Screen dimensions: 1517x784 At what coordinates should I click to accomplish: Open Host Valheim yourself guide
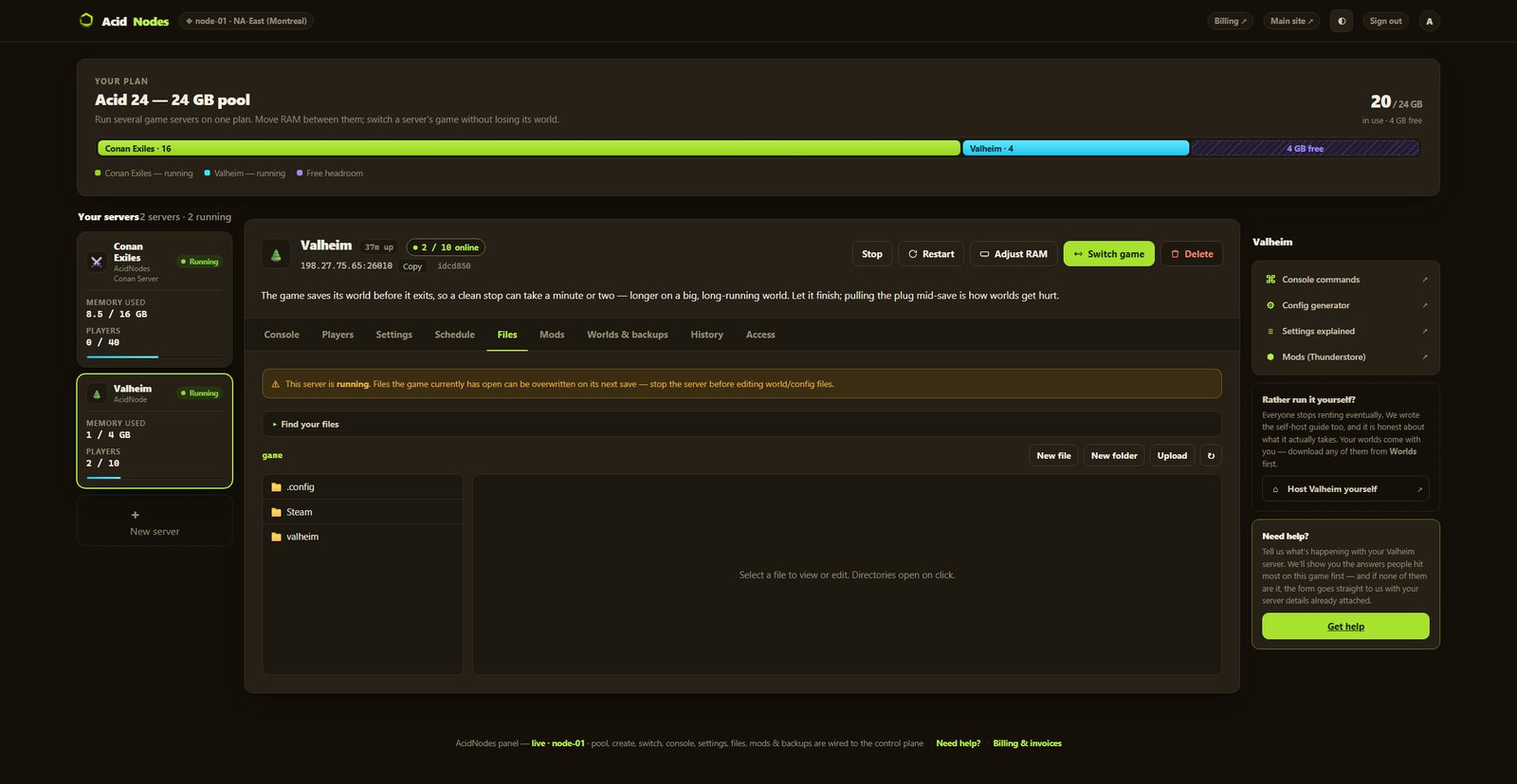point(1345,489)
